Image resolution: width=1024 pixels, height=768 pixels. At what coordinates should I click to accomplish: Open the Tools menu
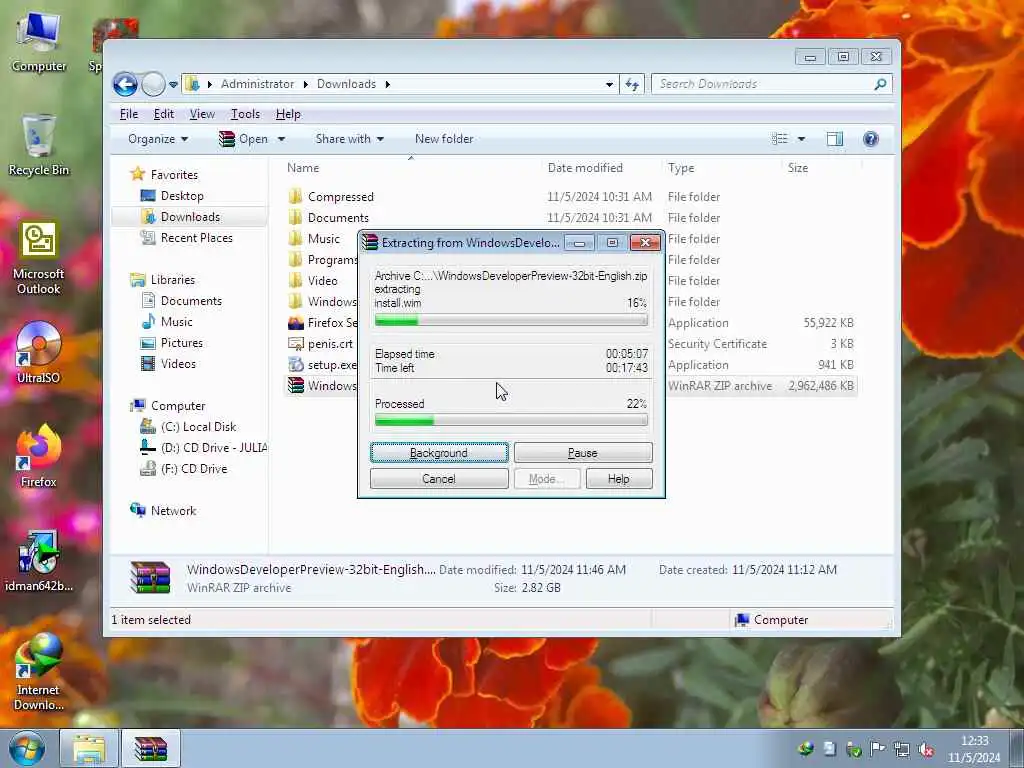246,114
